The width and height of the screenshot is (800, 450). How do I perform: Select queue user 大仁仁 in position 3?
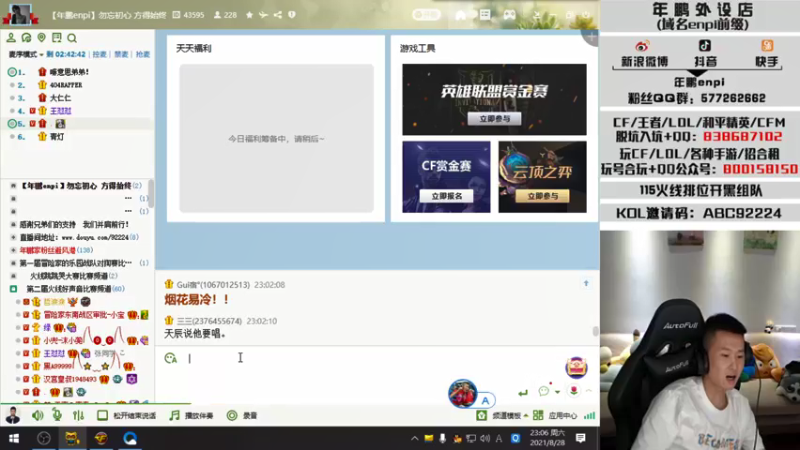coord(60,98)
